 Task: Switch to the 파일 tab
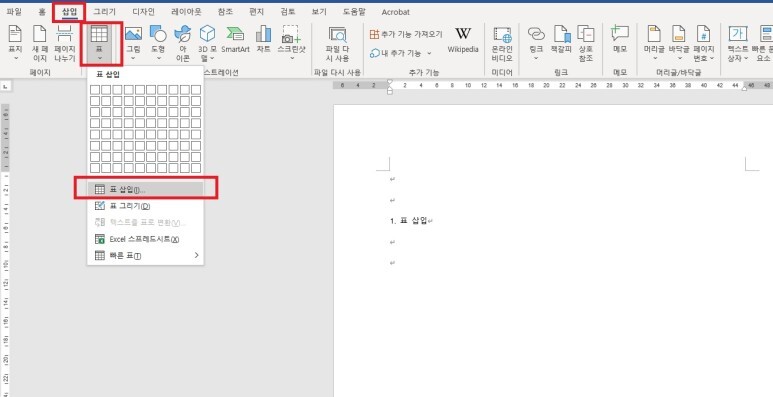click(14, 12)
